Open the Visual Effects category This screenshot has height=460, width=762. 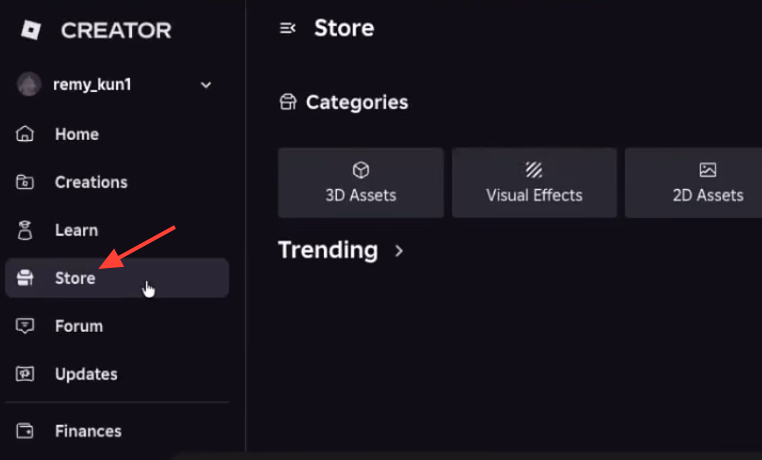(x=534, y=183)
